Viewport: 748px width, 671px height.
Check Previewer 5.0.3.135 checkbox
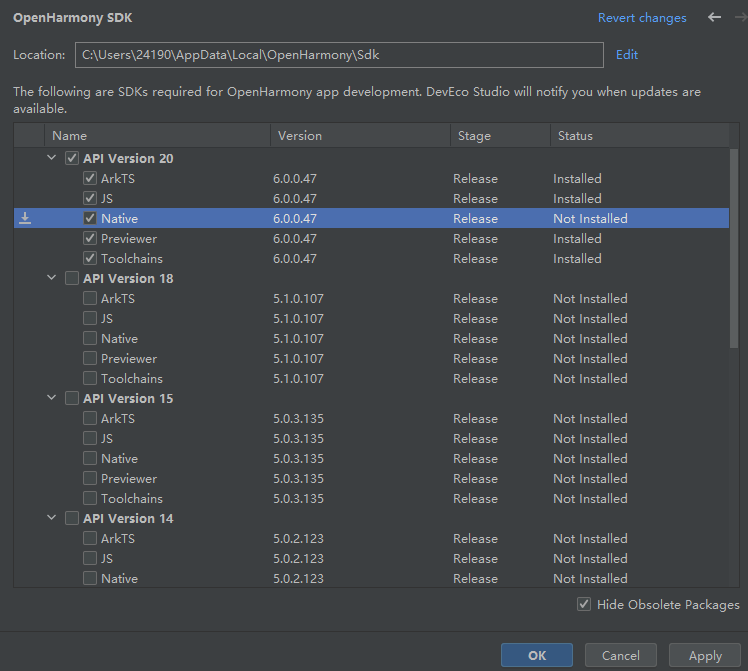(90, 479)
